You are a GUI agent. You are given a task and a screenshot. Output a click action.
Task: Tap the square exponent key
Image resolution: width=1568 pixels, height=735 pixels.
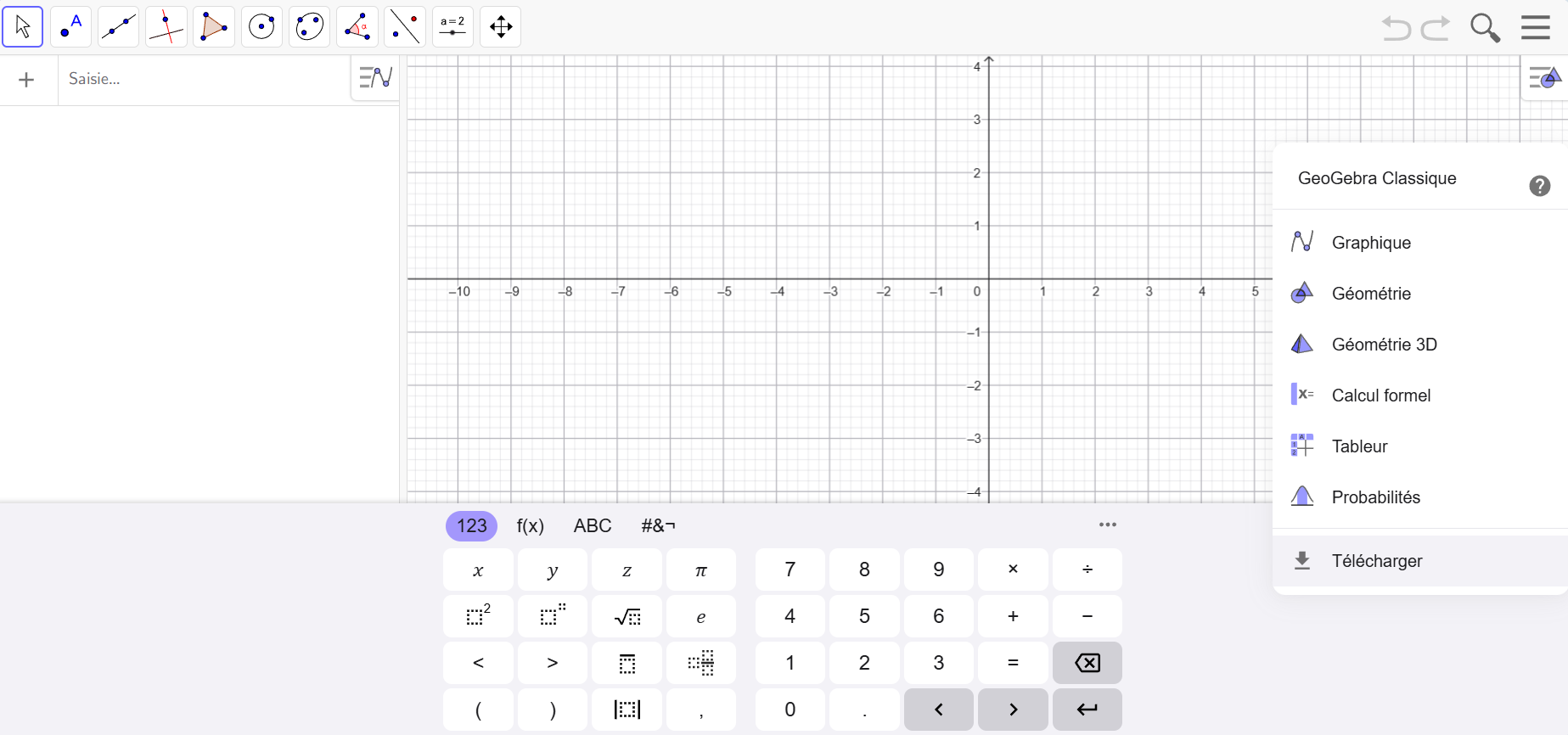coord(478,616)
